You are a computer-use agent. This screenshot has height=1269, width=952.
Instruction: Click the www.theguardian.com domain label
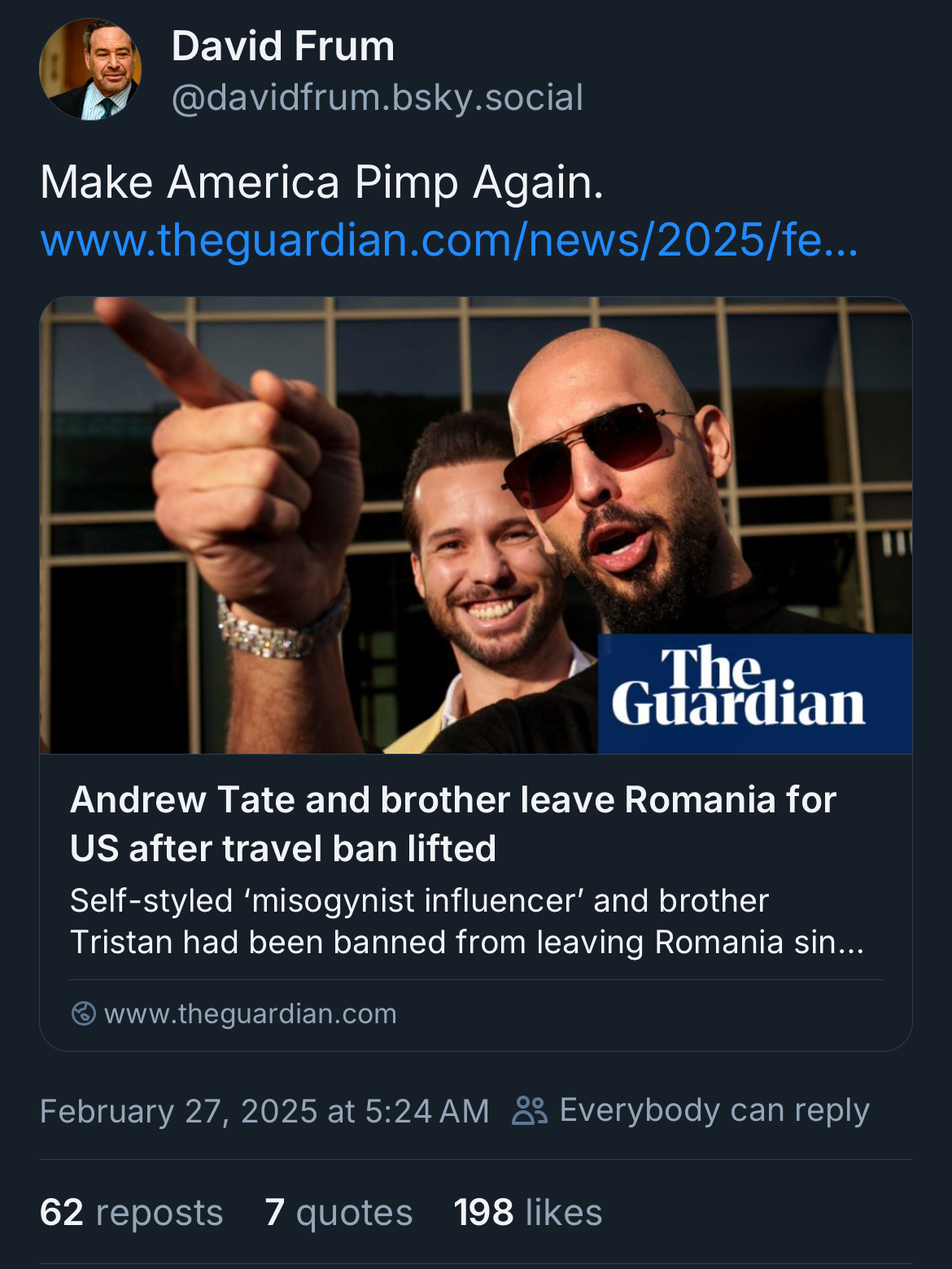251,1013
